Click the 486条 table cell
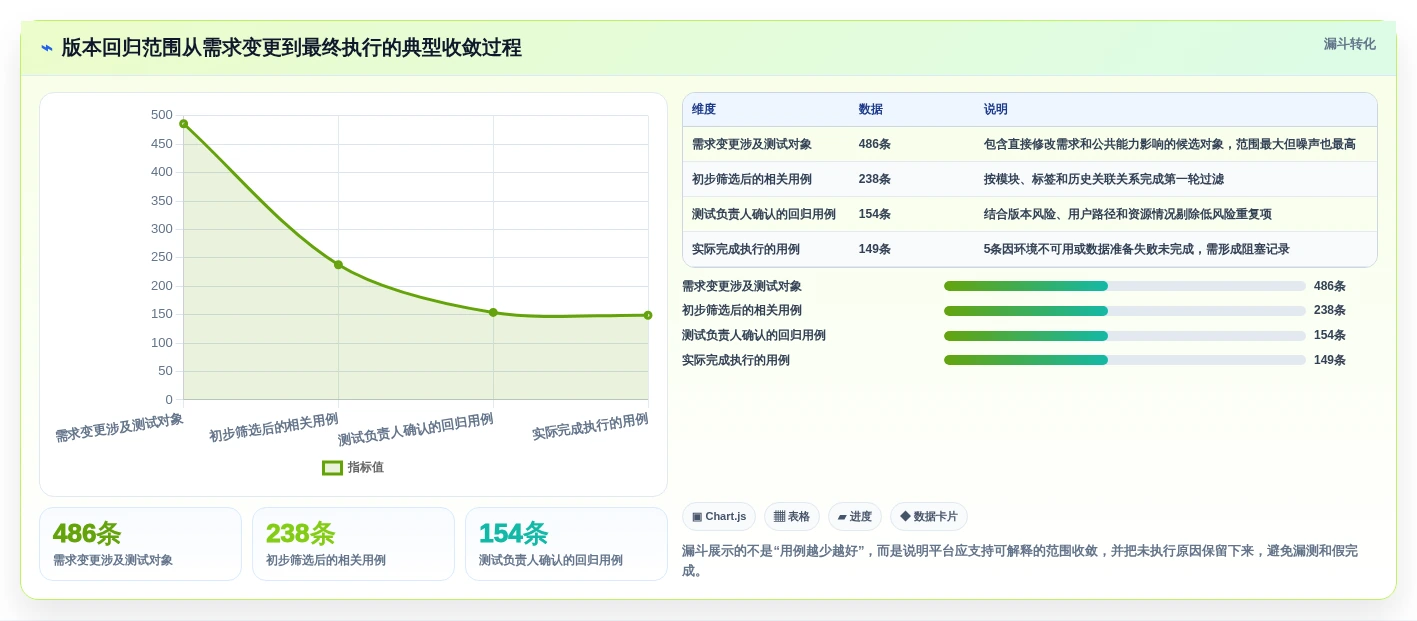1417x621 pixels. tap(875, 144)
